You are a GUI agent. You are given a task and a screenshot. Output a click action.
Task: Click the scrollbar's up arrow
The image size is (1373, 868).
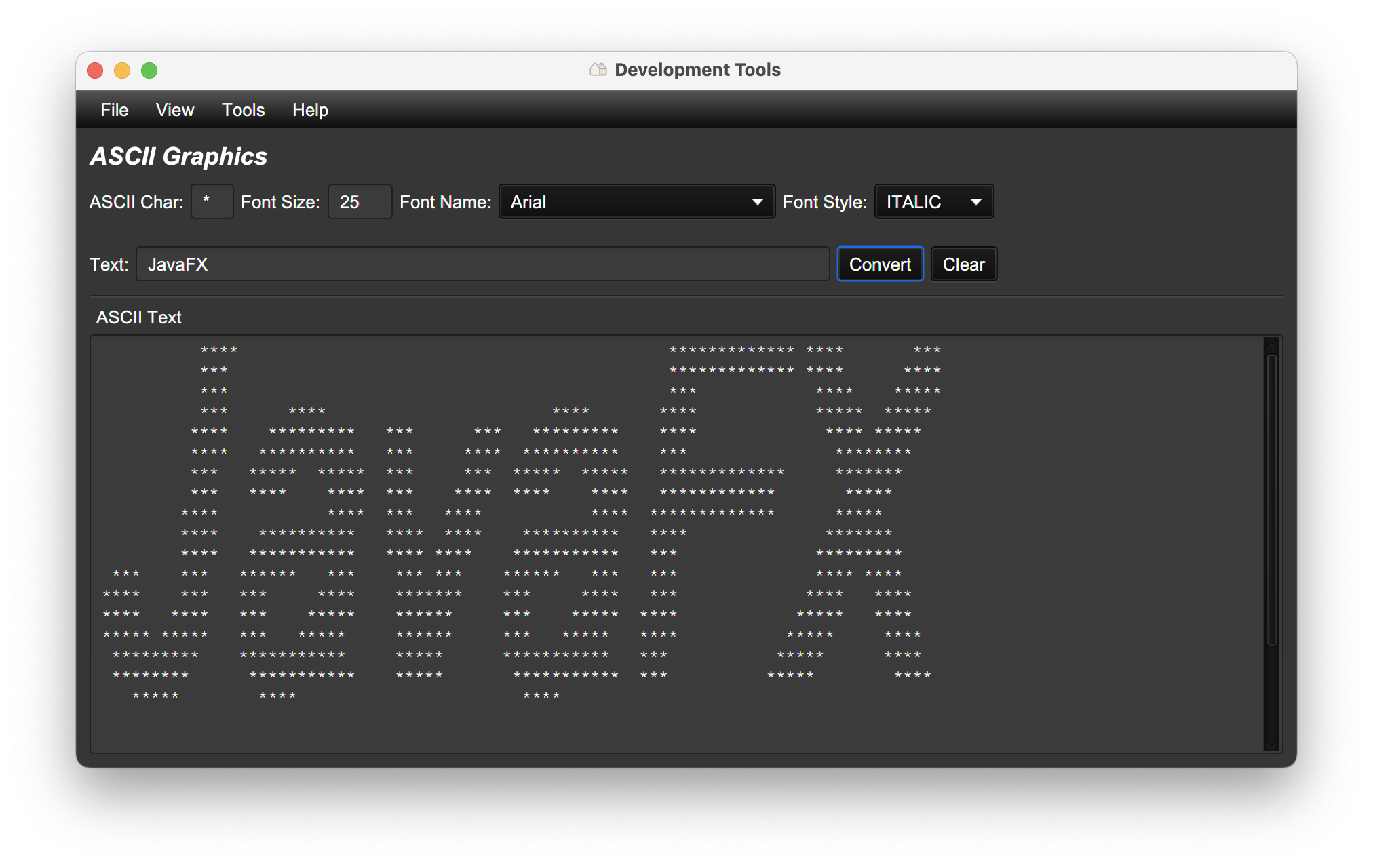pos(1272,345)
